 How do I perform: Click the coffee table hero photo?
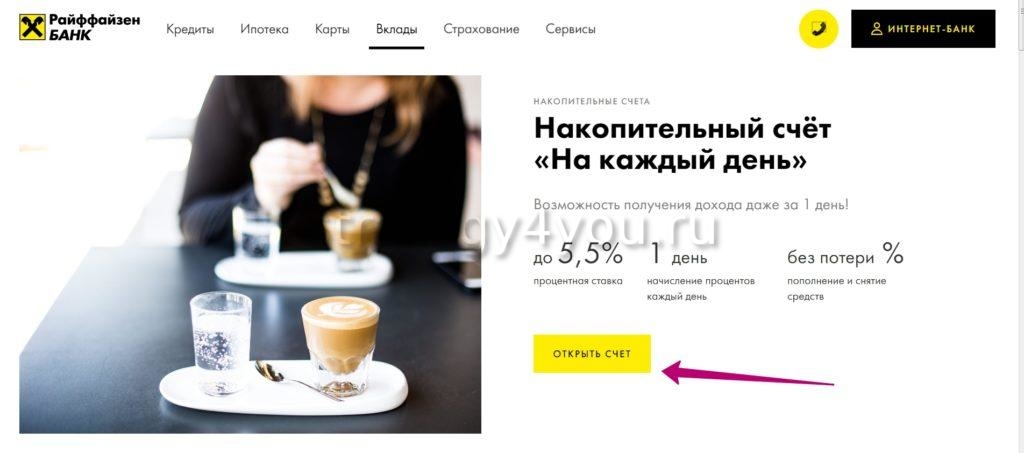tap(250, 255)
